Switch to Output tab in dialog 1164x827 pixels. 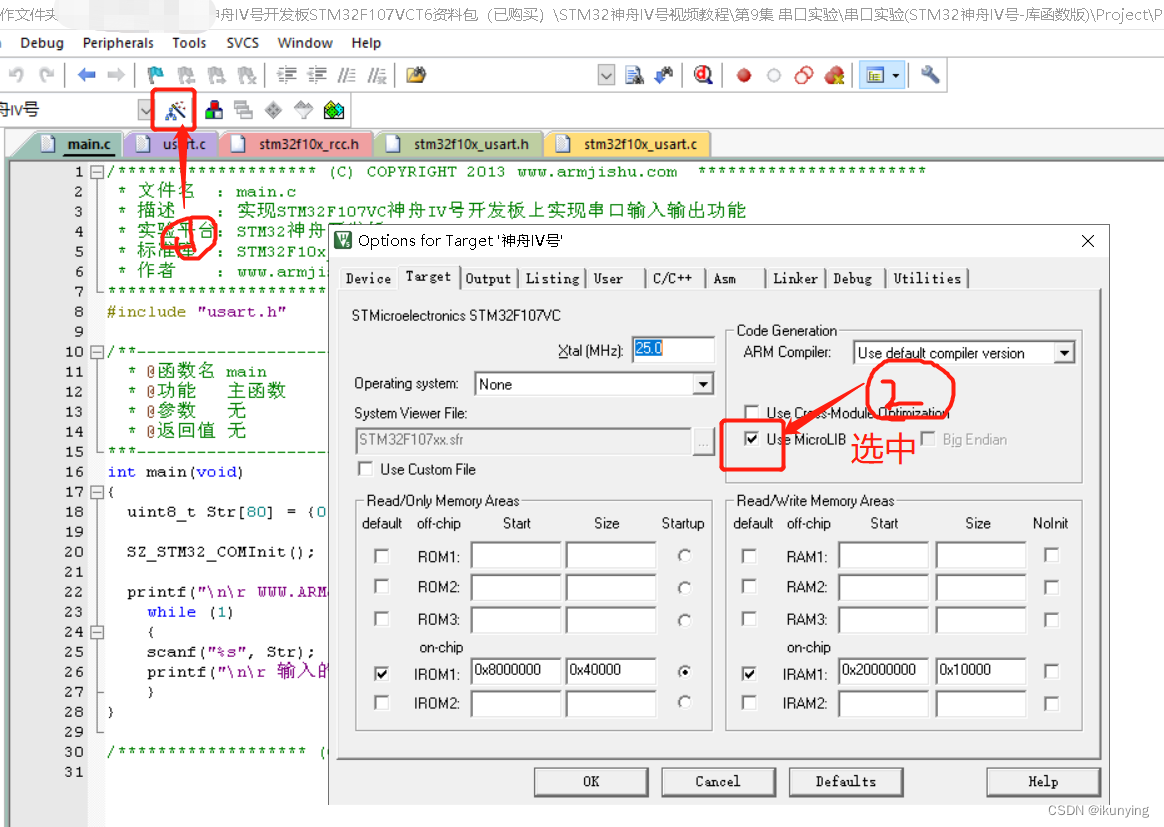tap(488, 278)
